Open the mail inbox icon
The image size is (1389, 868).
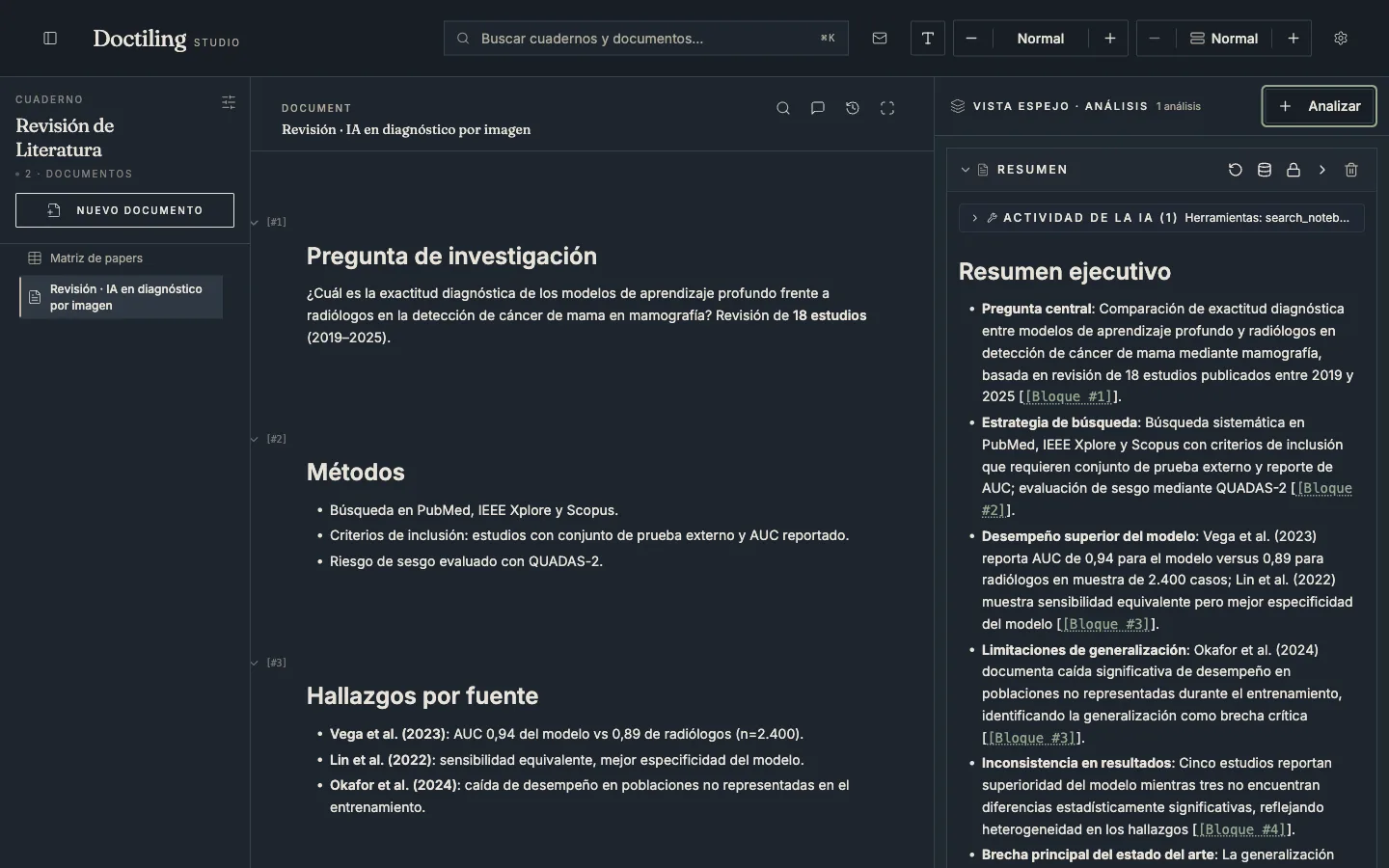click(x=880, y=39)
